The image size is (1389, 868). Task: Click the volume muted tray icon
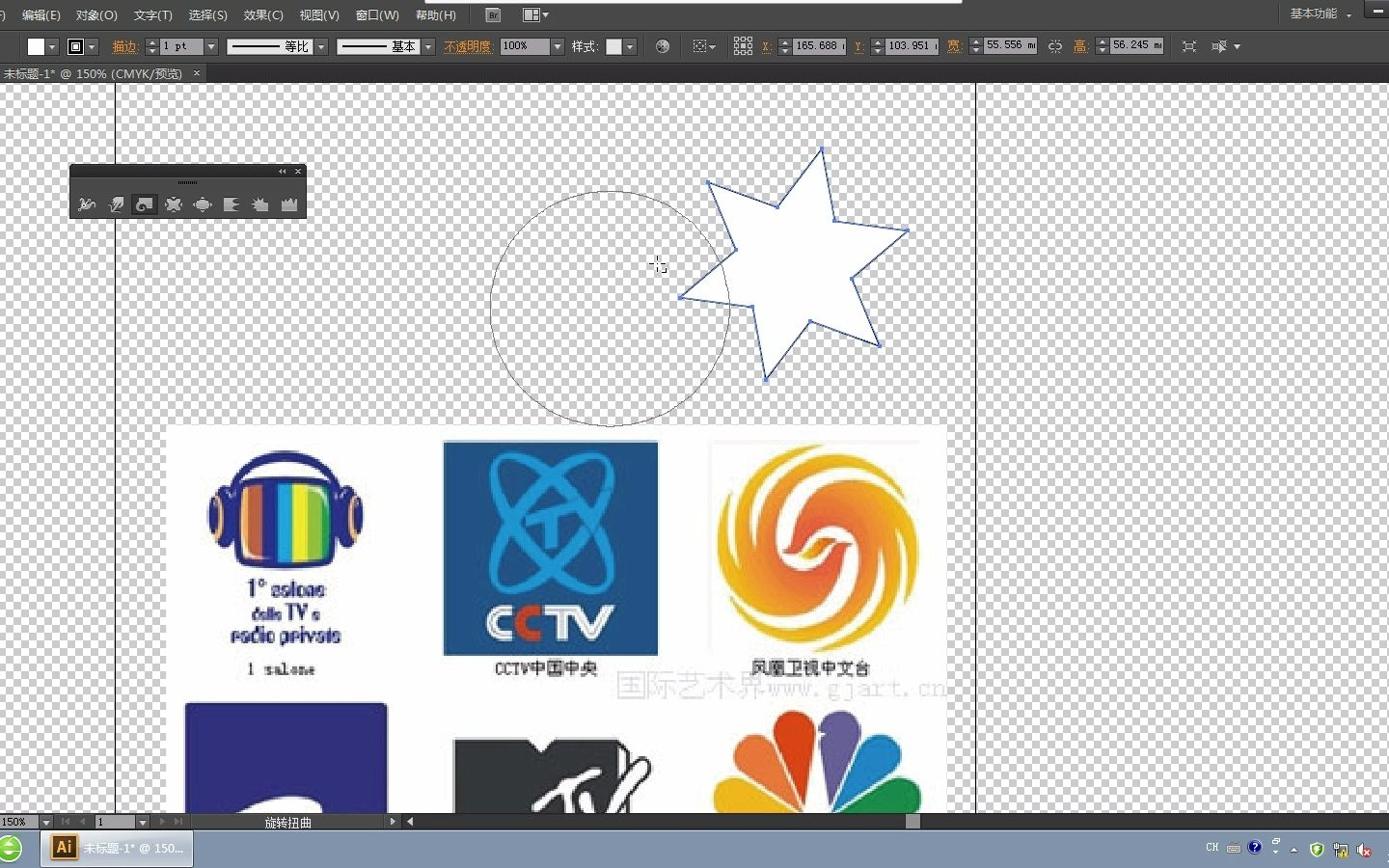[x=1364, y=850]
